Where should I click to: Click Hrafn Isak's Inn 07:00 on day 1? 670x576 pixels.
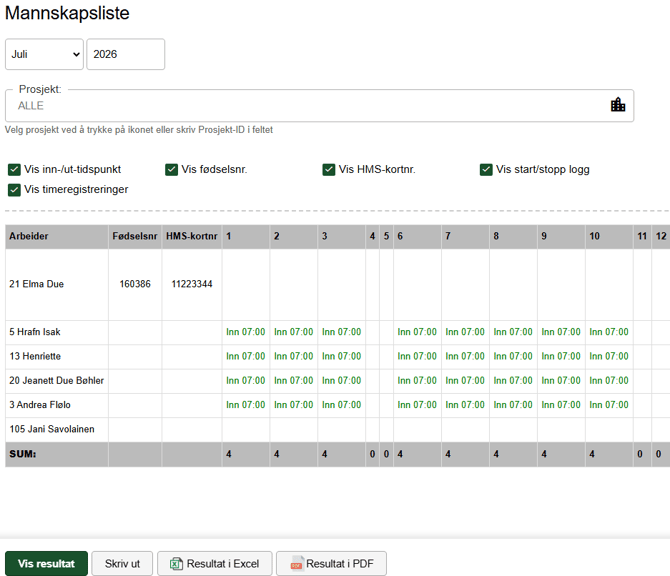pyautogui.click(x=246, y=332)
